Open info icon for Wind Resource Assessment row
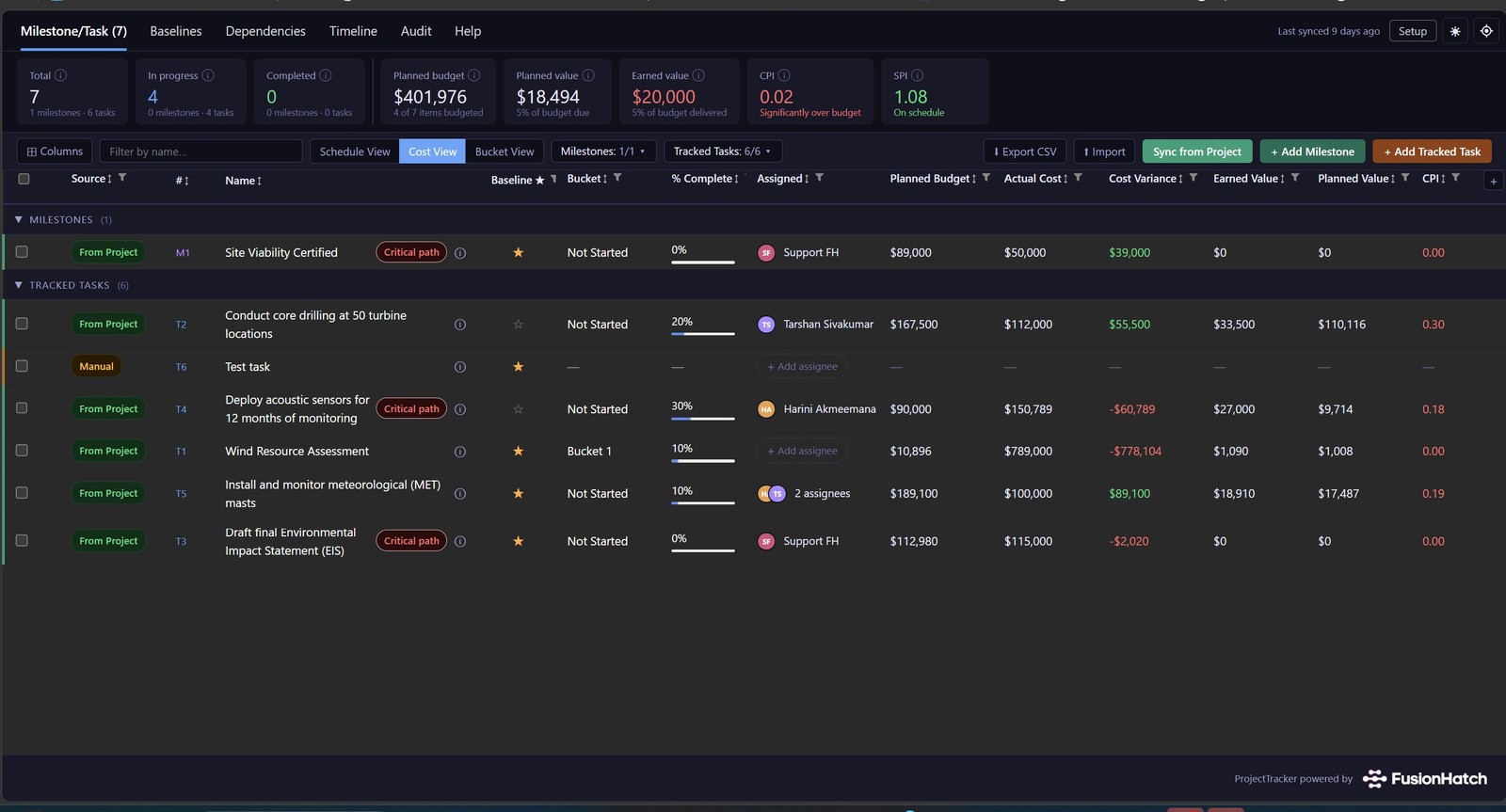 click(x=460, y=452)
